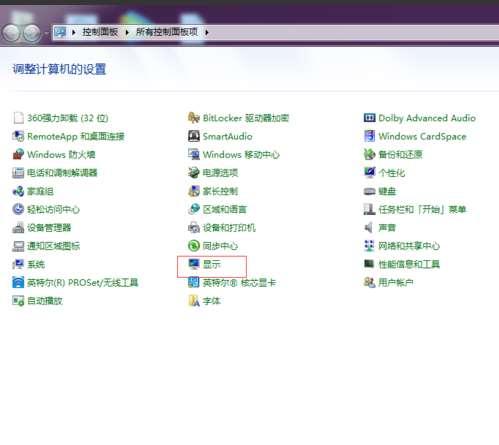Click the Windows 移动中心 icon

coord(194,155)
